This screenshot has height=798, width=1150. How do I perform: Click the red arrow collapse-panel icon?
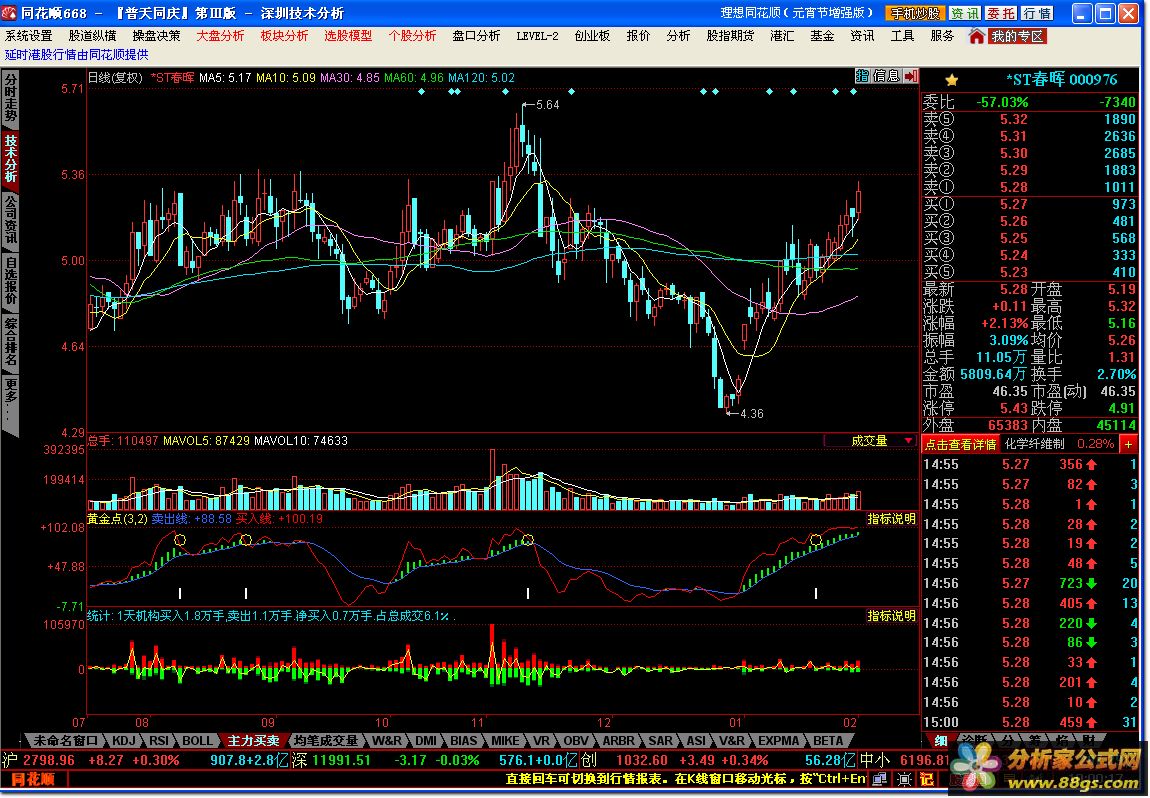(x=910, y=76)
